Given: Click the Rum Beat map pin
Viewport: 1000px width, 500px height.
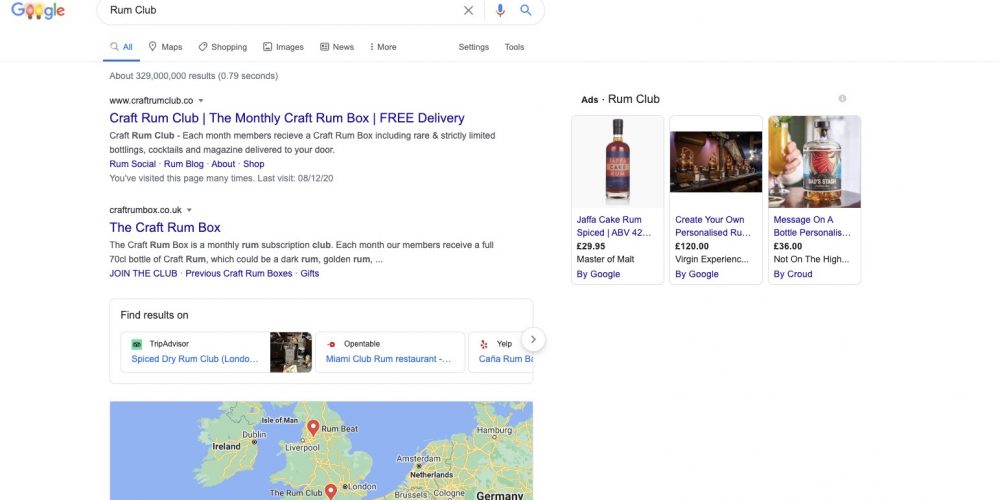Looking at the screenshot, I should 312,427.
